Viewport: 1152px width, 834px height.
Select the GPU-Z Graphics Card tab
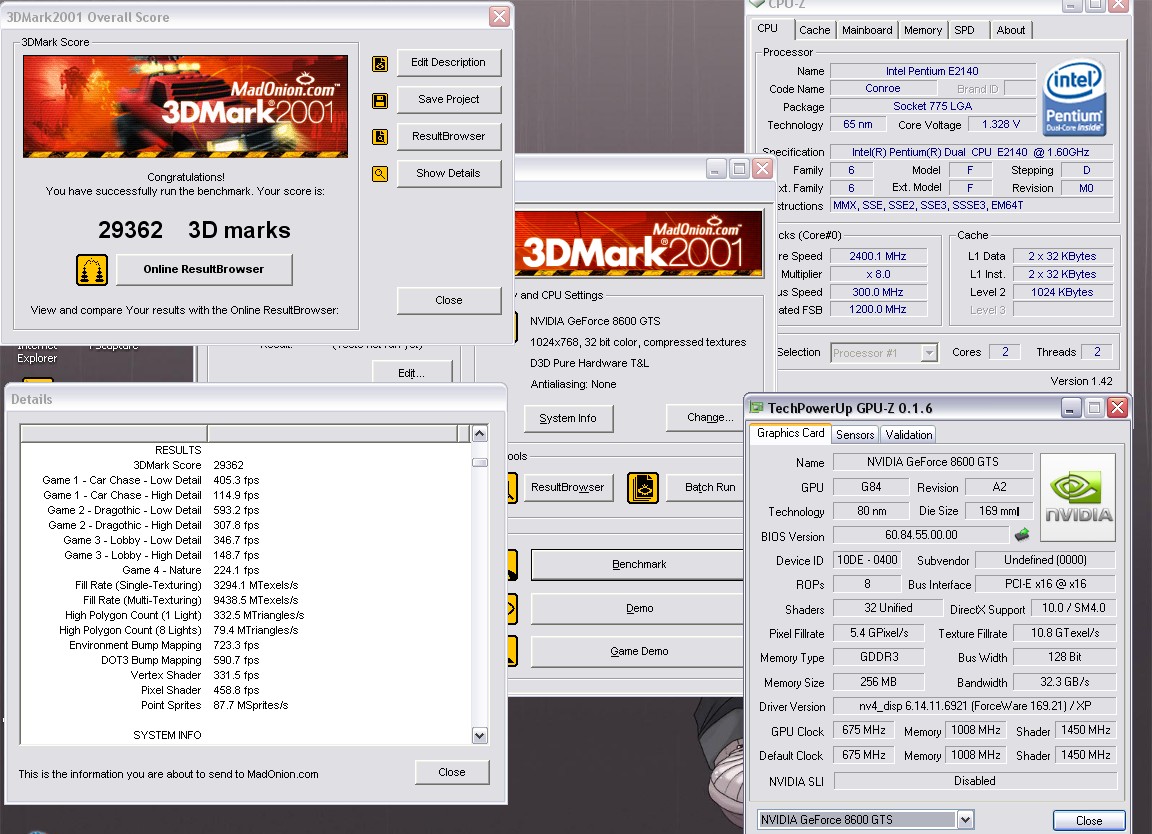pyautogui.click(x=791, y=434)
